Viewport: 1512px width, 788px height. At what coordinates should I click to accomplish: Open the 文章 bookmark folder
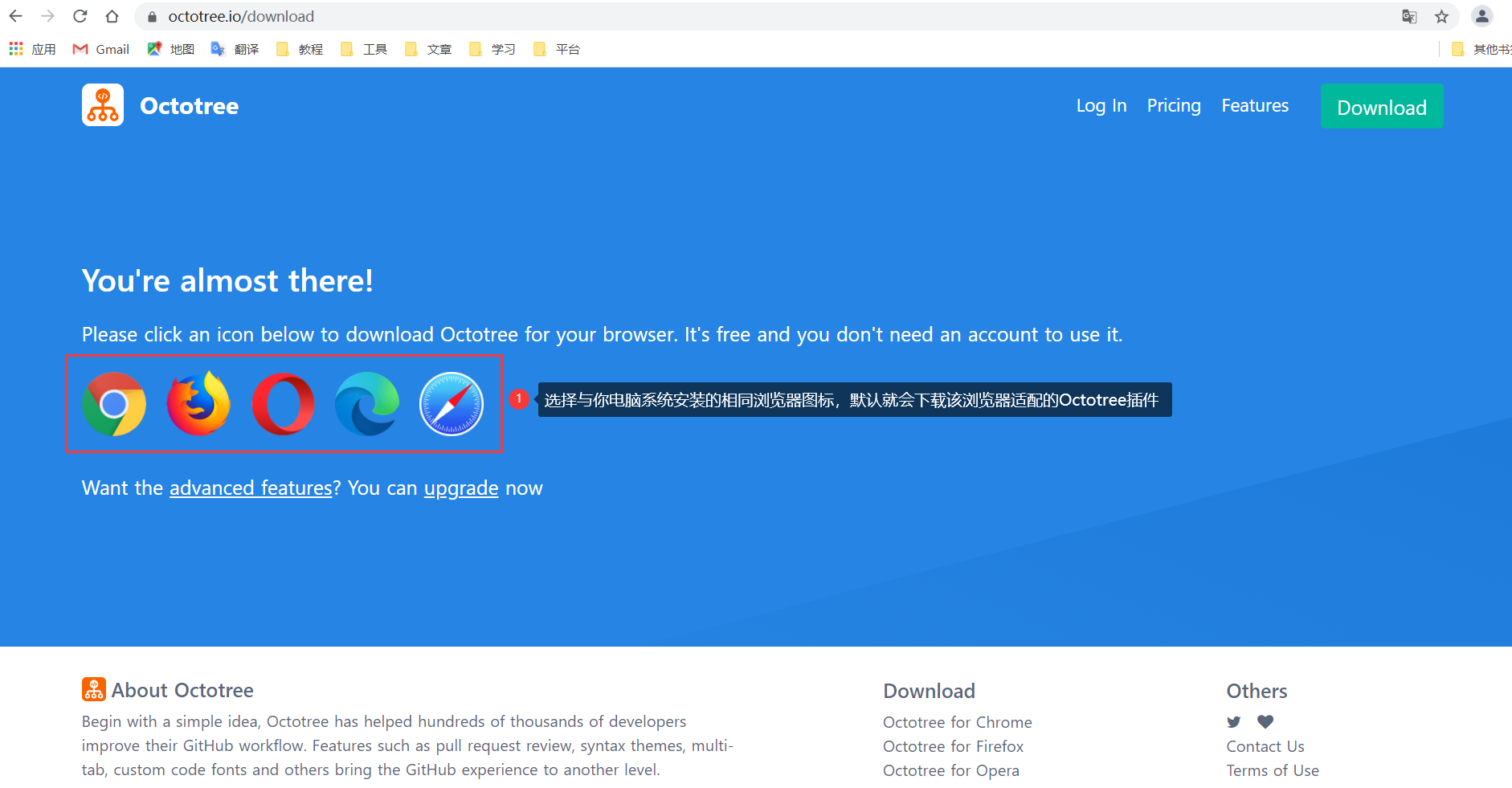pos(428,49)
